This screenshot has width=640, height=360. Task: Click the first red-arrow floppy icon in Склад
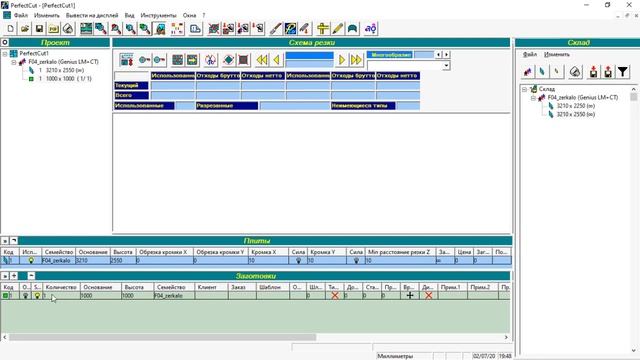[x=593, y=72]
